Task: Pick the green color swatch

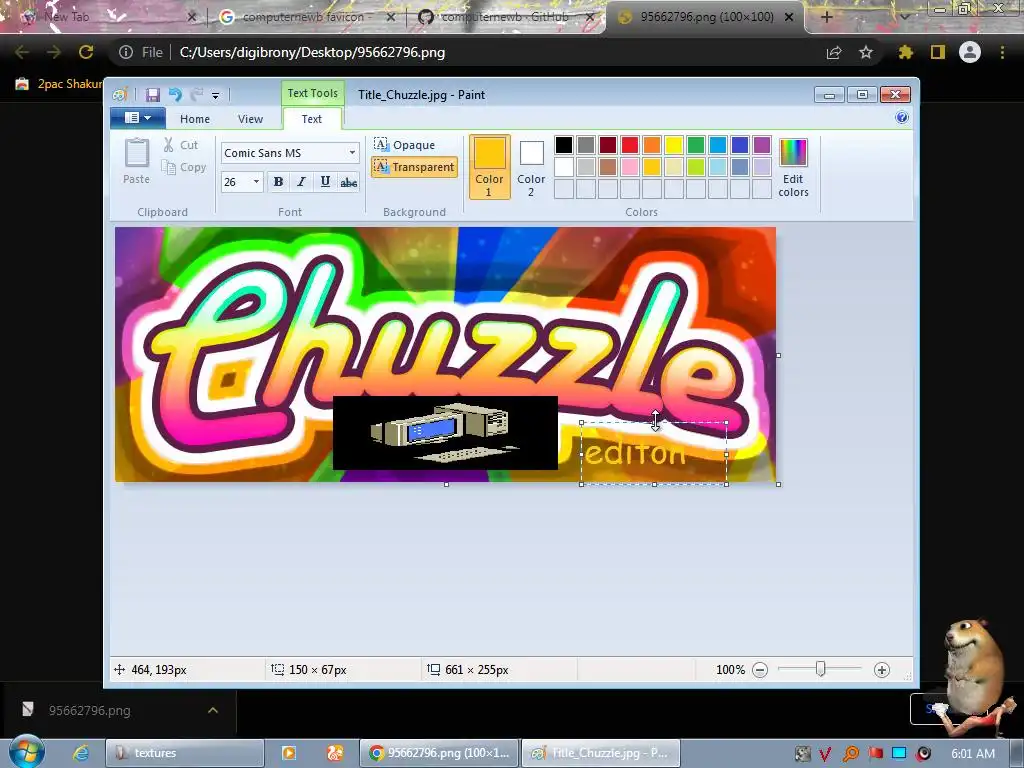Action: pyautogui.click(x=696, y=145)
